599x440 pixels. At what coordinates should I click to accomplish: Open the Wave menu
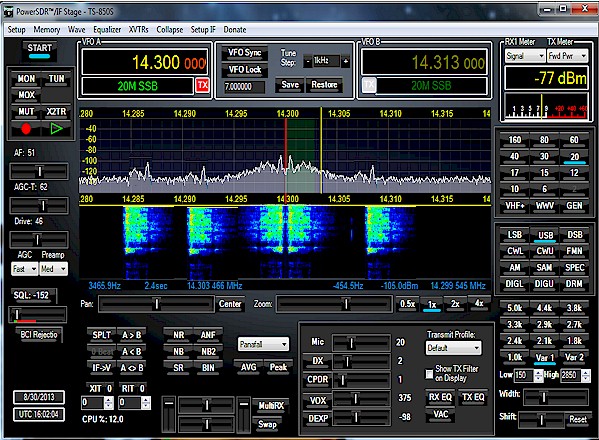coord(76,30)
